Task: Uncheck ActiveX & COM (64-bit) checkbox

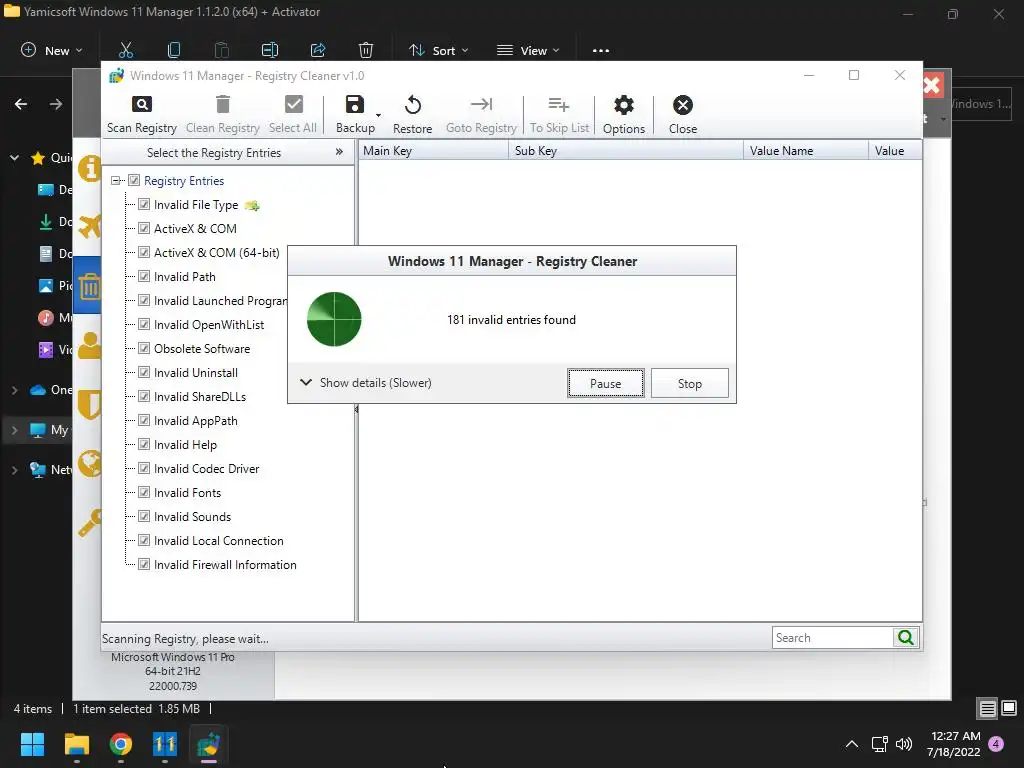Action: (x=144, y=252)
